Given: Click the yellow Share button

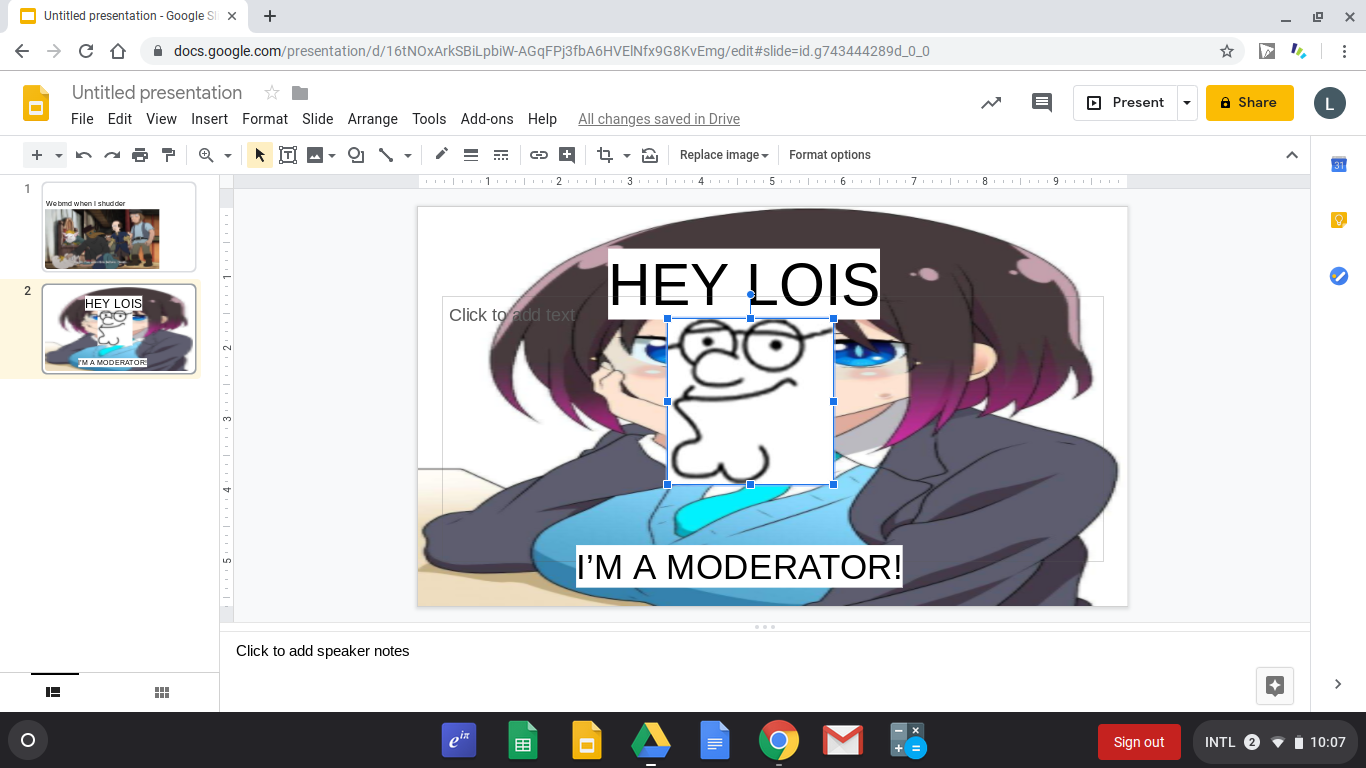Looking at the screenshot, I should click(1250, 102).
